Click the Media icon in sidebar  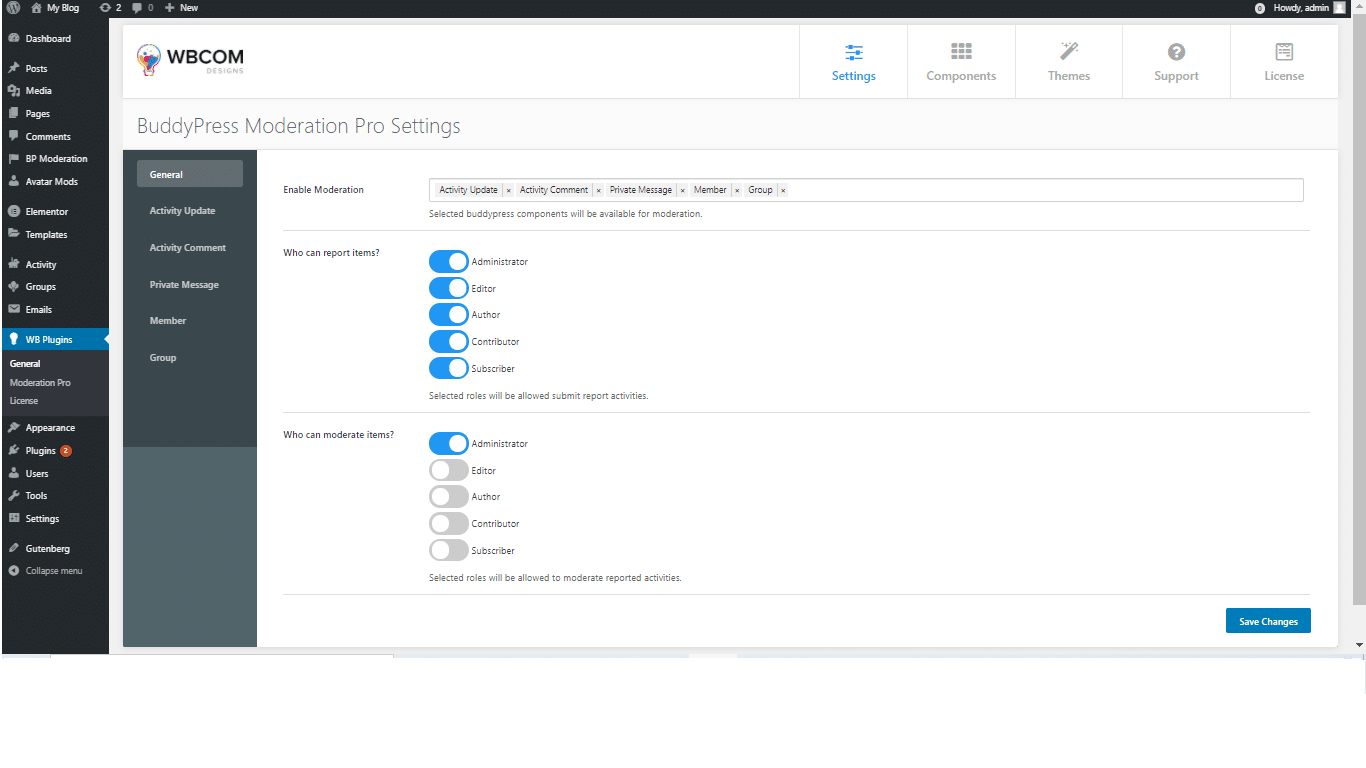coord(14,91)
